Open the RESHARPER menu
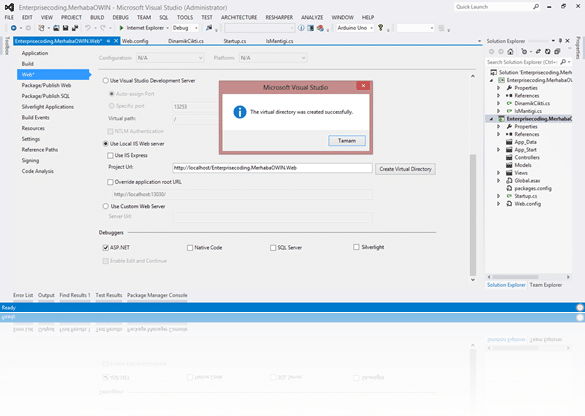This screenshot has height=416, width=585. 279,18
